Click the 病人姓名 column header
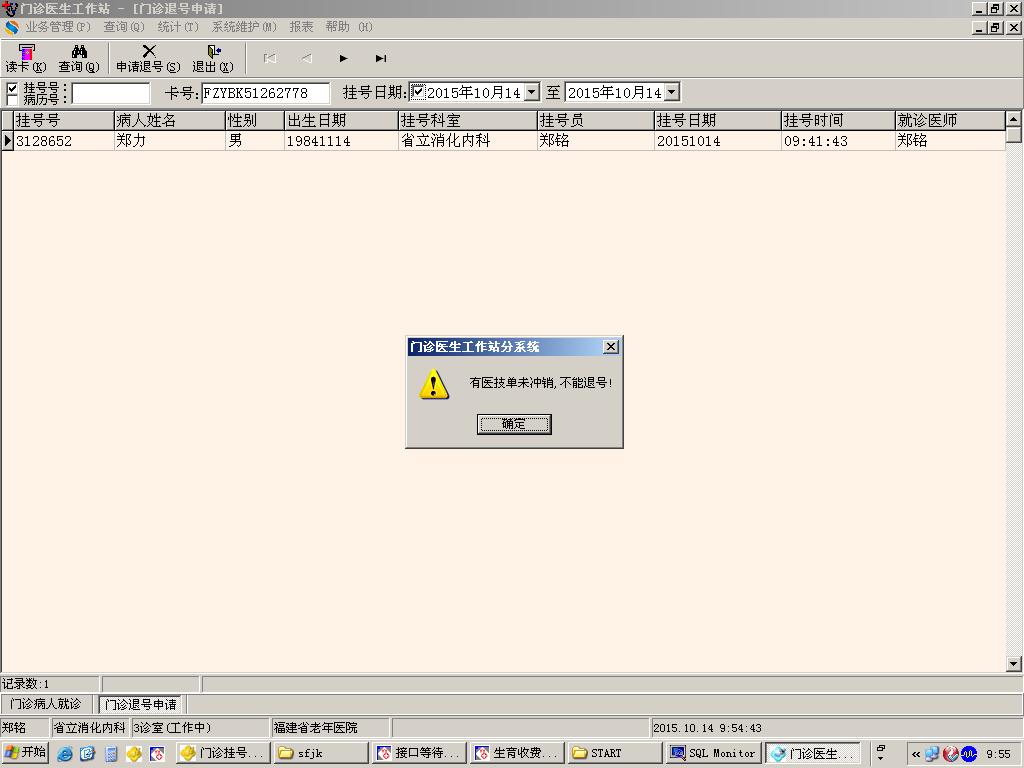This screenshot has height=768, width=1024. pyautogui.click(x=169, y=120)
